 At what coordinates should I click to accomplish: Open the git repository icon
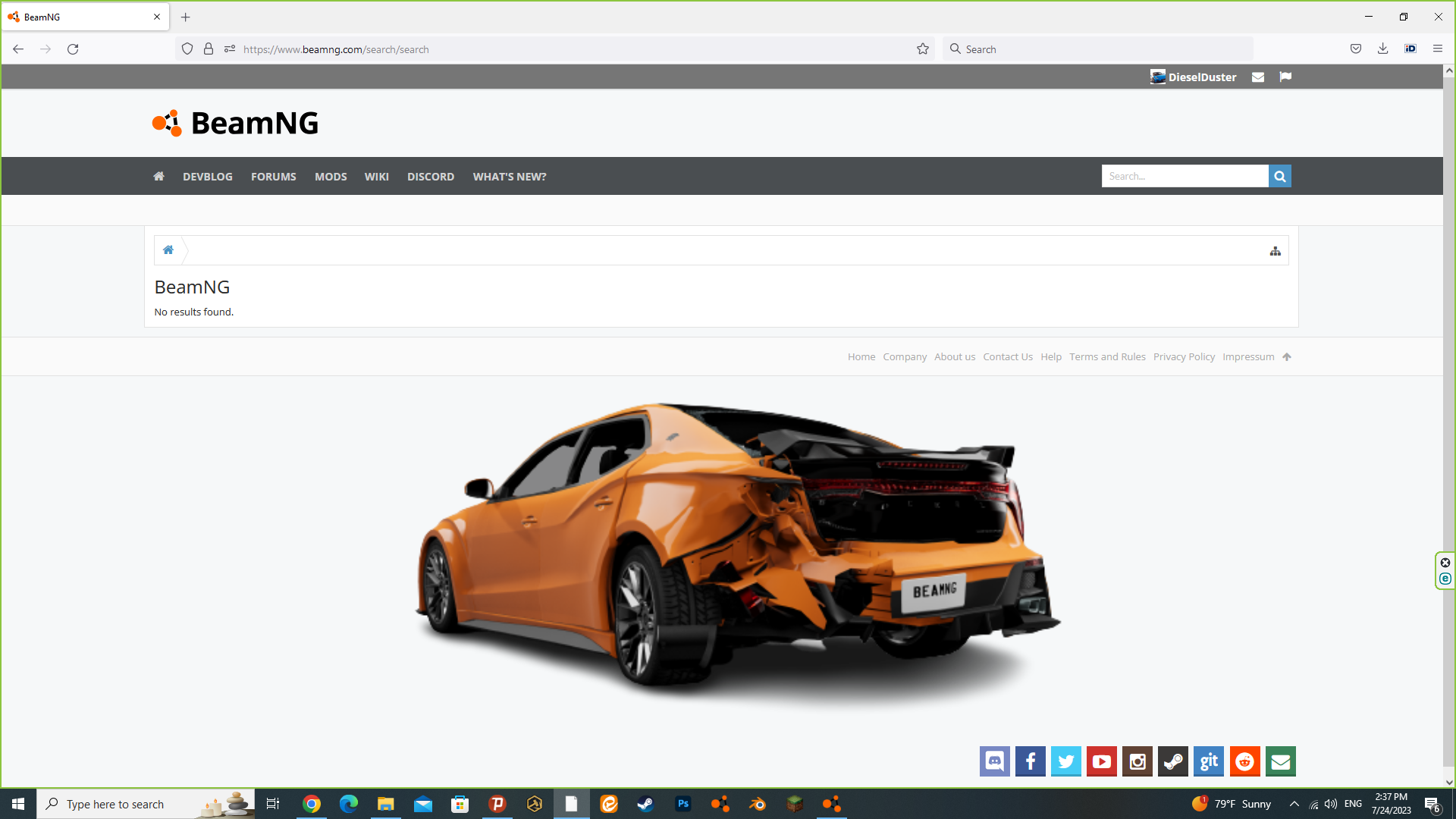[1208, 761]
